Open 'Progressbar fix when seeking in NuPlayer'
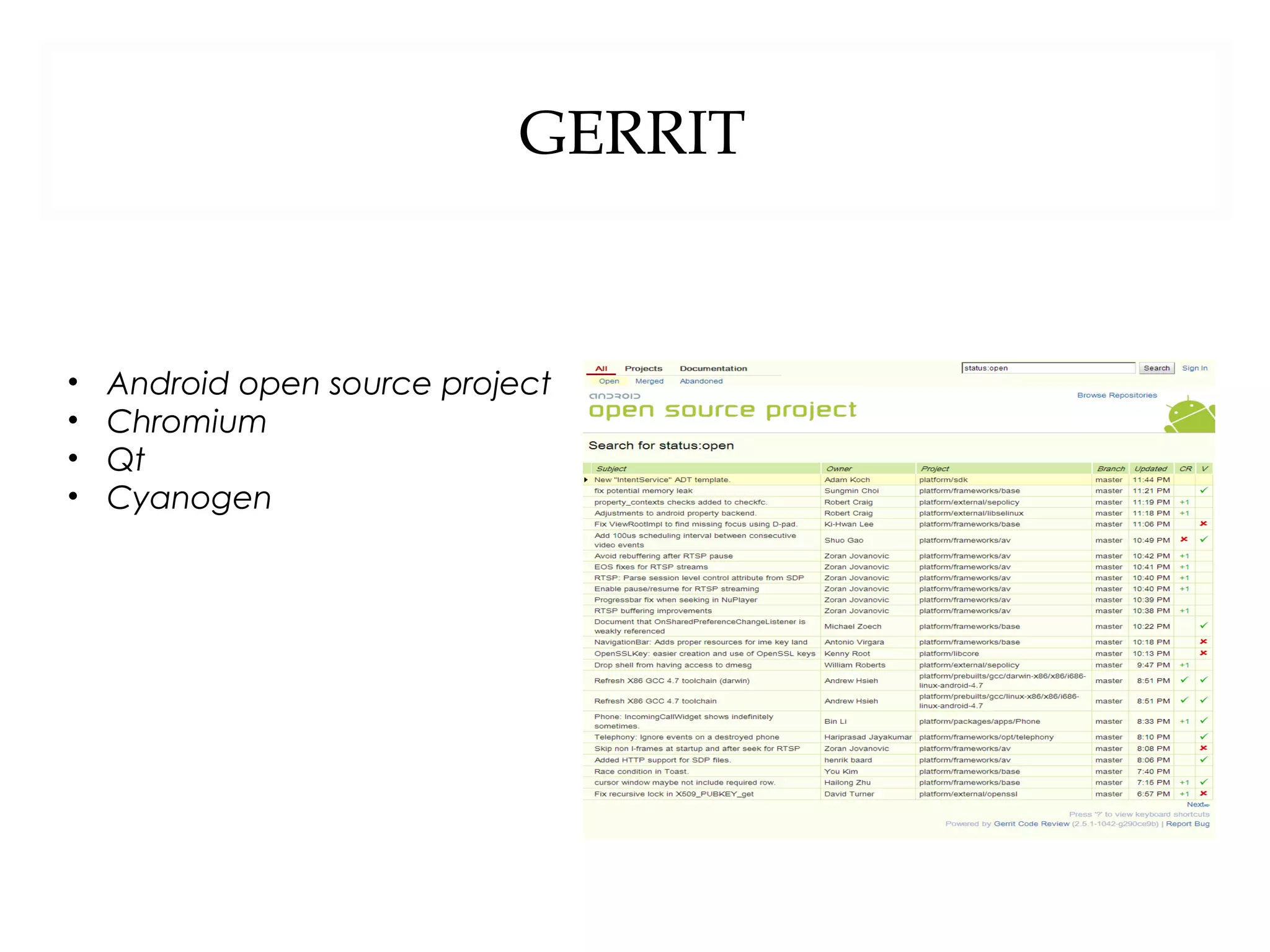The width and height of the screenshot is (1270, 952). click(675, 600)
